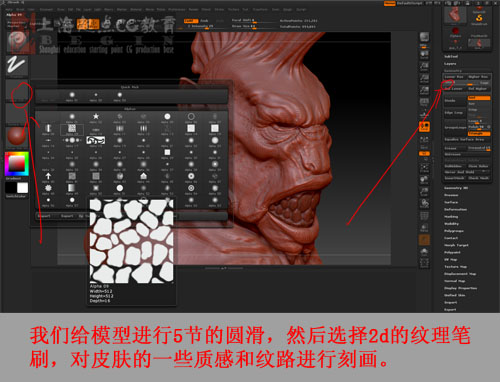Image resolution: width=500 pixels, height=382 pixels.
Task: Expand the SubTool sub-palette
Action: tap(451, 56)
